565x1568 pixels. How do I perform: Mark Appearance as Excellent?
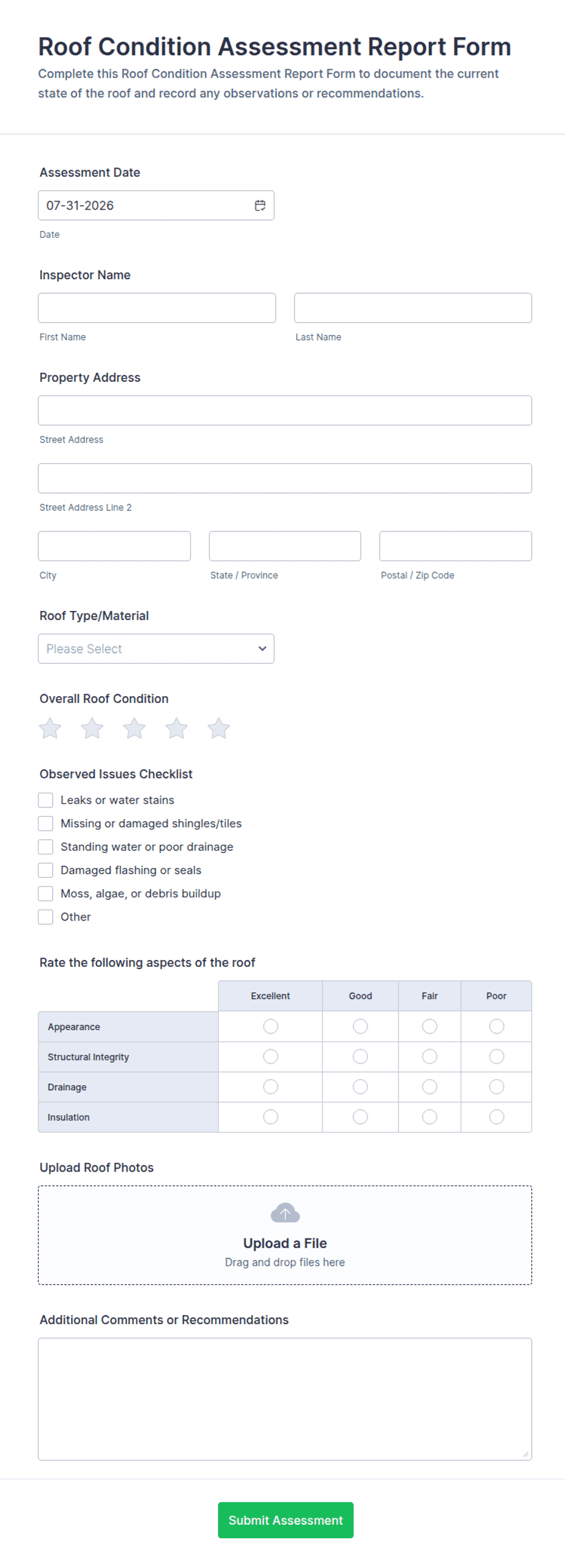click(x=270, y=1026)
